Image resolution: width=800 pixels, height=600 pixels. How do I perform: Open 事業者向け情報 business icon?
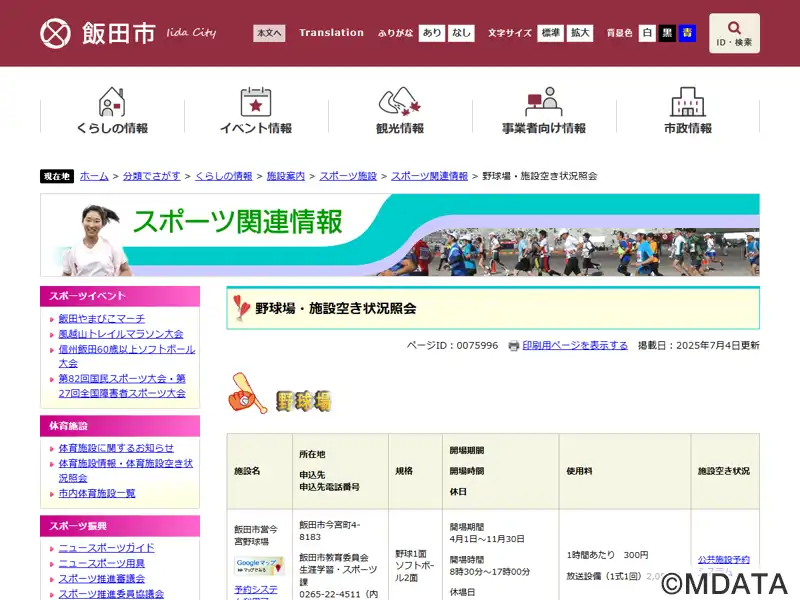coord(544,102)
